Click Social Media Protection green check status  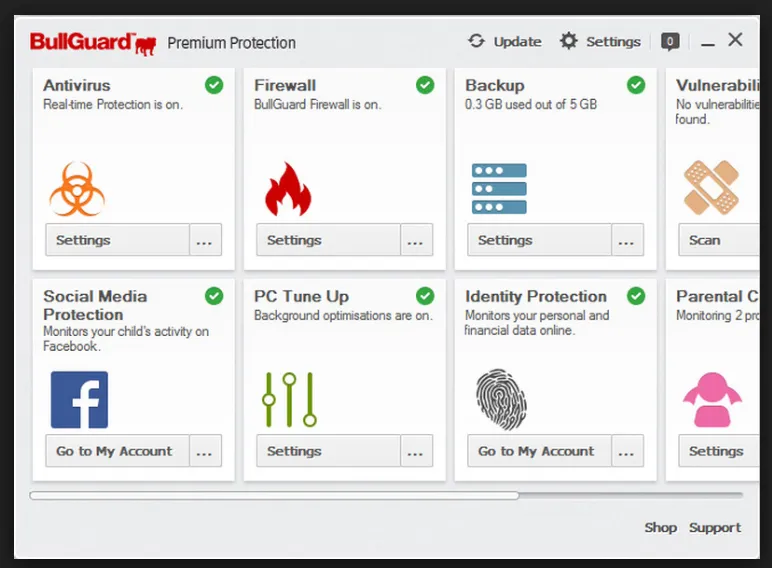pos(214,296)
